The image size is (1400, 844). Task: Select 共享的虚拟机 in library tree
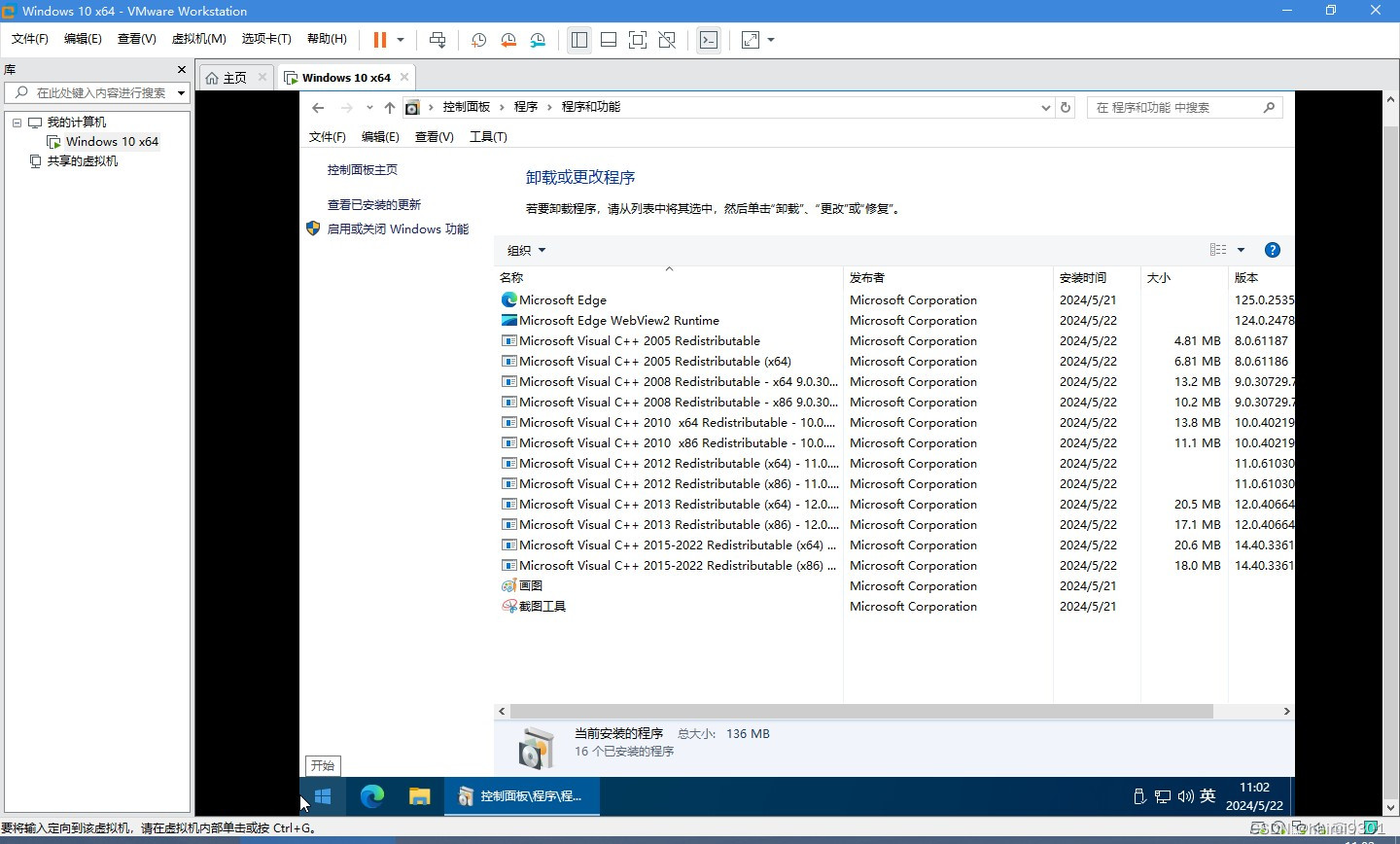pos(83,160)
